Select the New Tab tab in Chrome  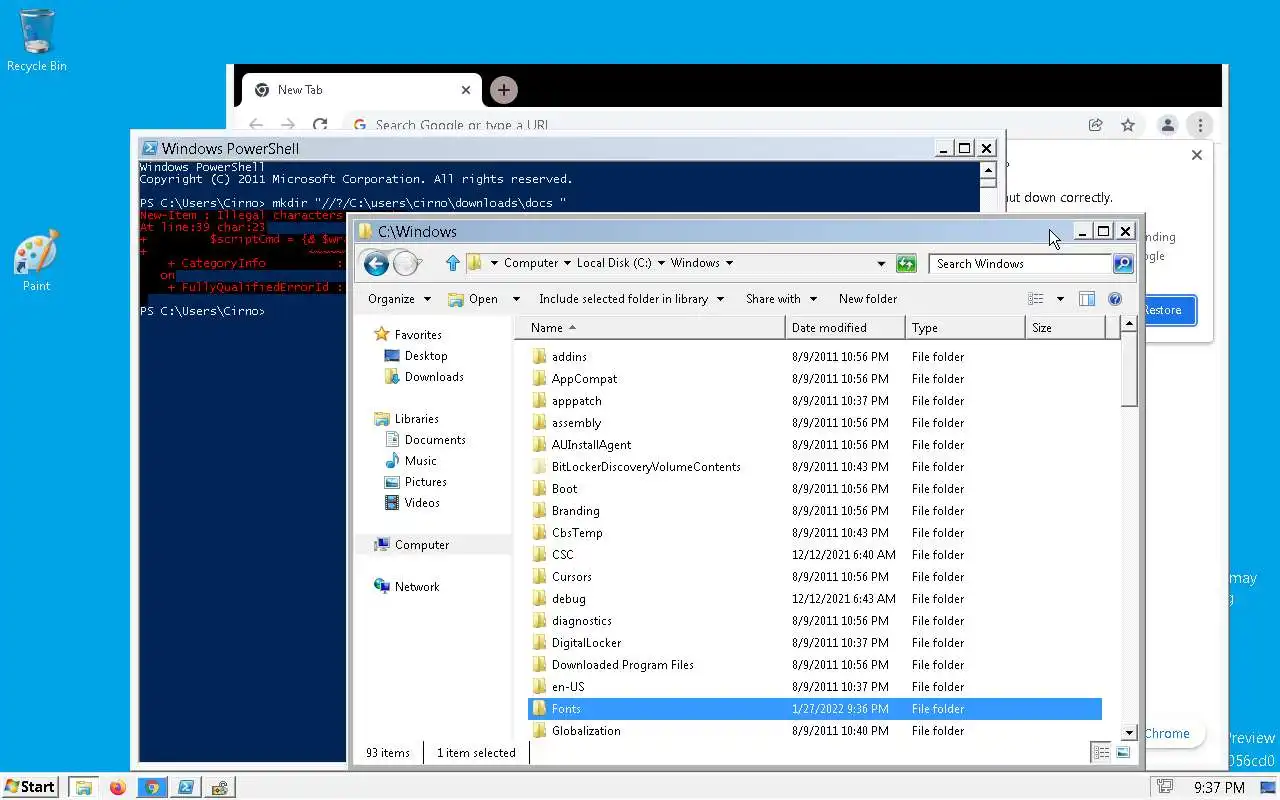pyautogui.click(x=362, y=90)
